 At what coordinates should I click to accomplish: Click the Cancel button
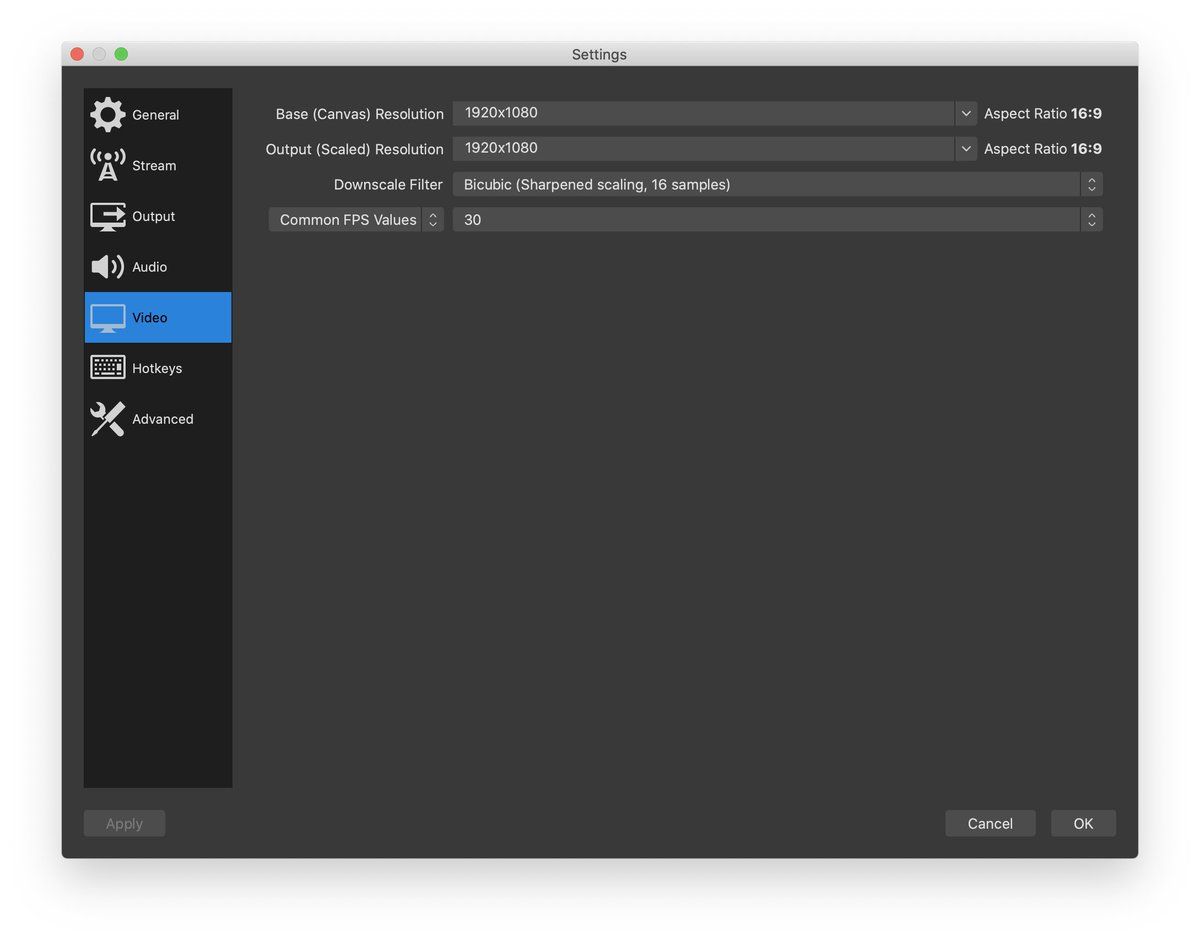[990, 823]
